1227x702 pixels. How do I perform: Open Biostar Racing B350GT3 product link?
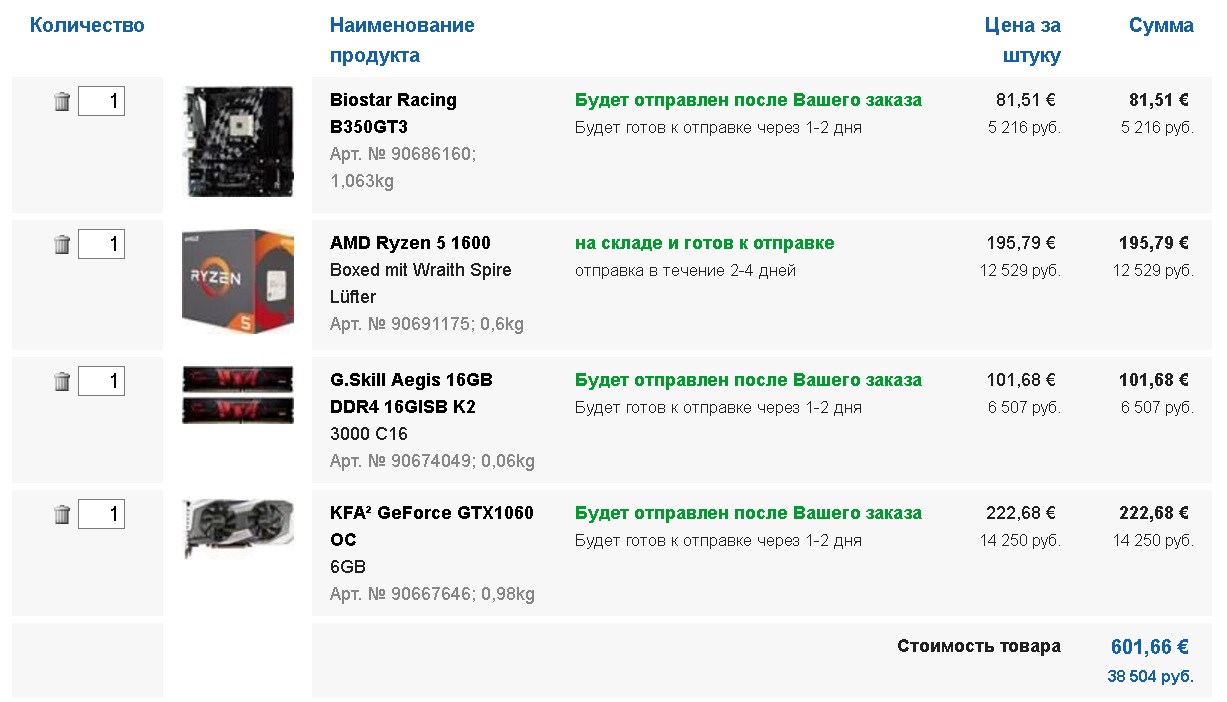click(x=393, y=113)
